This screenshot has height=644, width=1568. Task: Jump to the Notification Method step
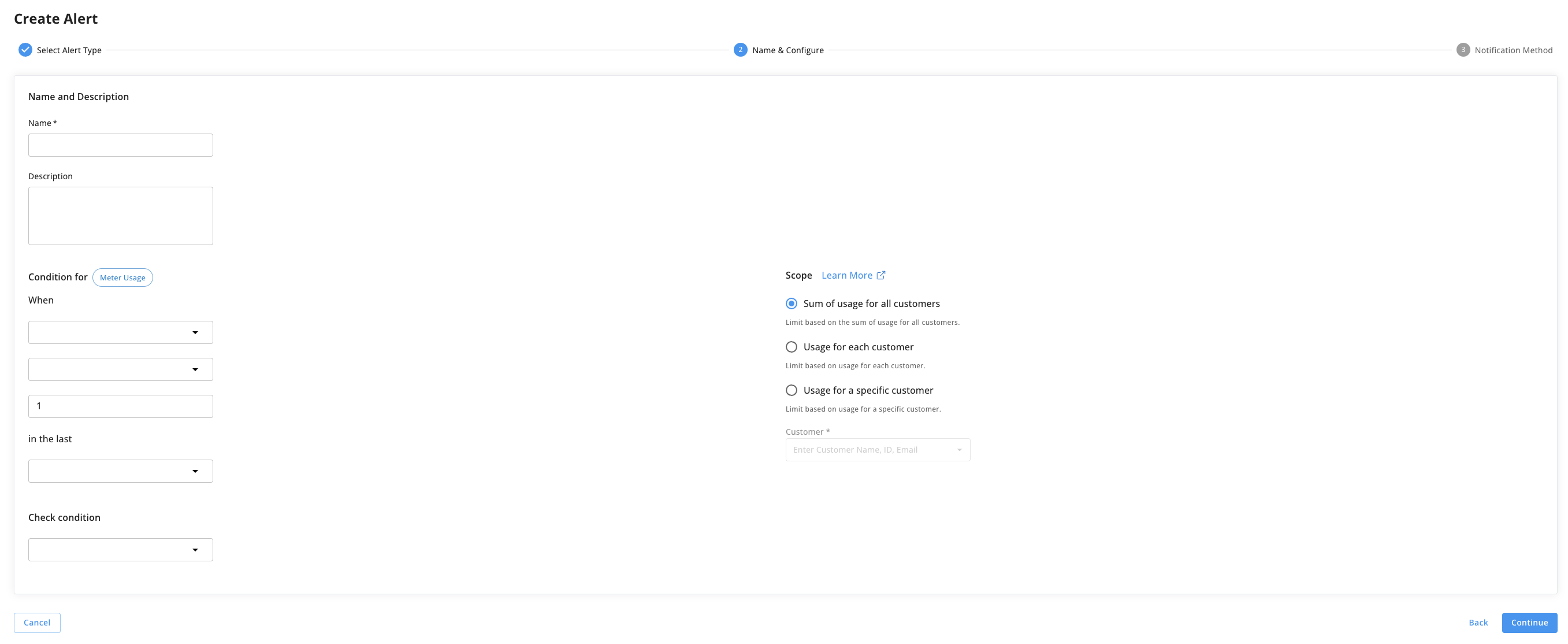pos(1513,50)
